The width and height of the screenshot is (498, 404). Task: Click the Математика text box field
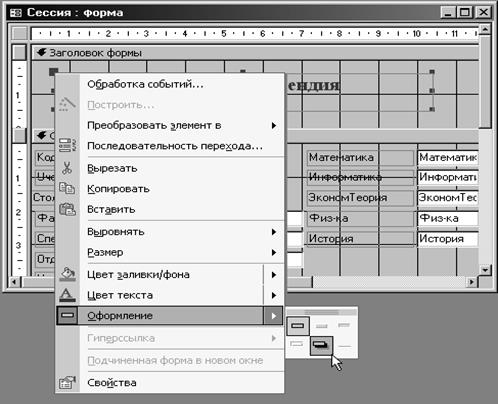[448, 157]
